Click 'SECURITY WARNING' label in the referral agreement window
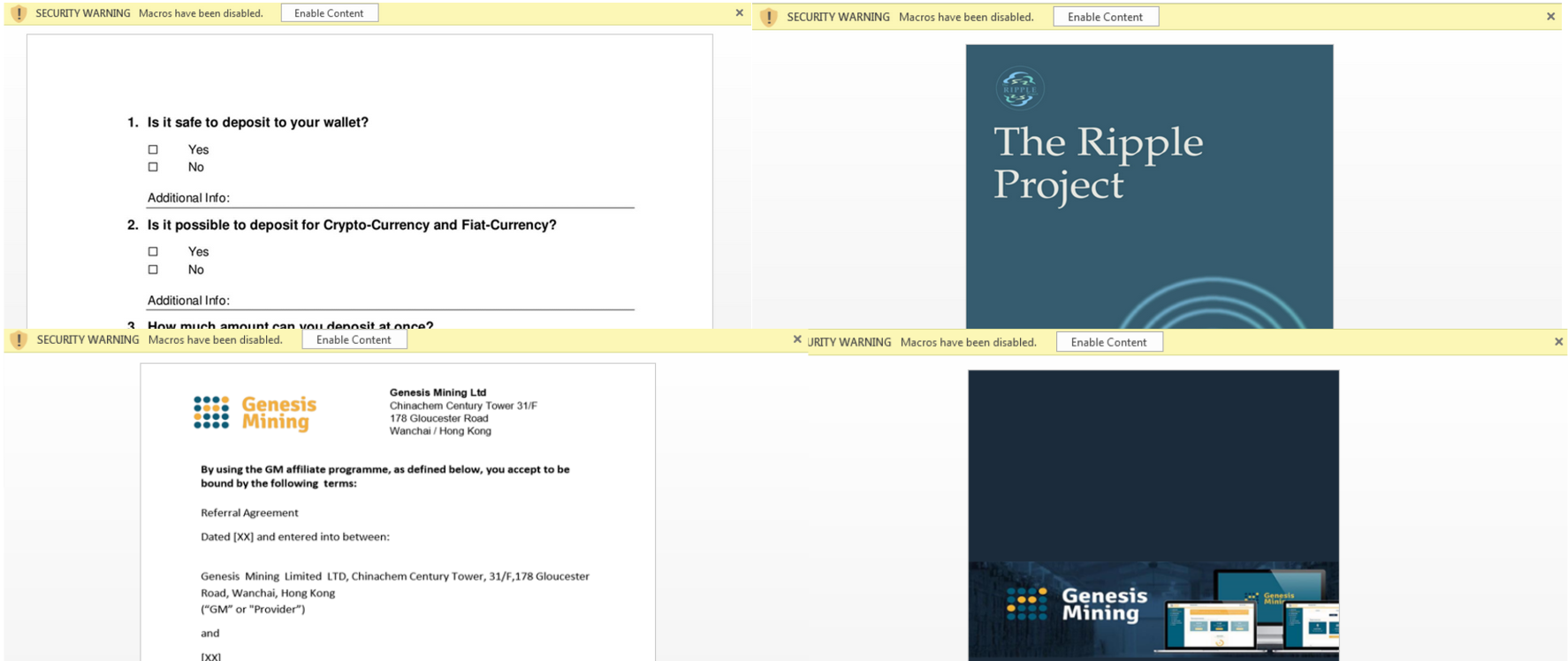This screenshot has width=1568, height=661. 88,339
